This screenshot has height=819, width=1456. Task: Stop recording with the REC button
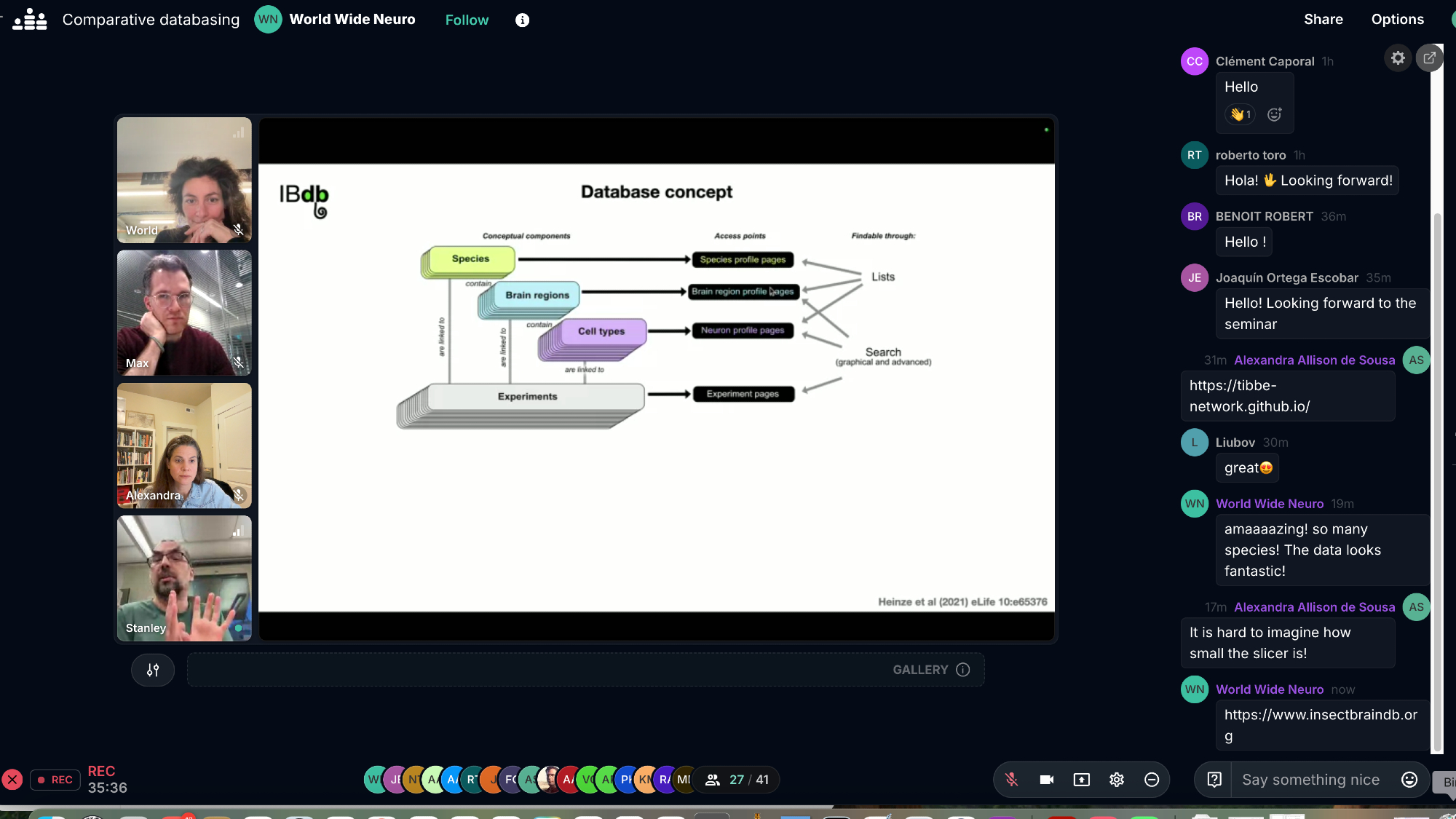(55, 780)
